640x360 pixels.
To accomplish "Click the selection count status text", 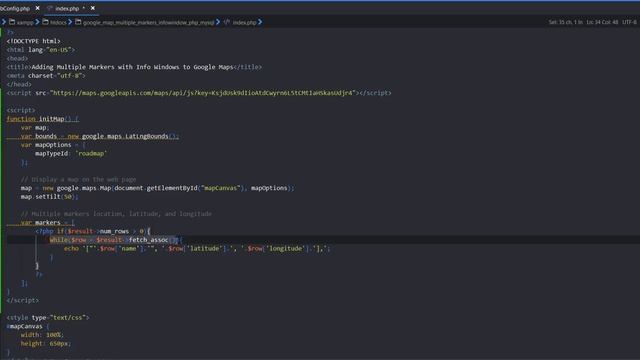I will pyautogui.click(x=565, y=22).
